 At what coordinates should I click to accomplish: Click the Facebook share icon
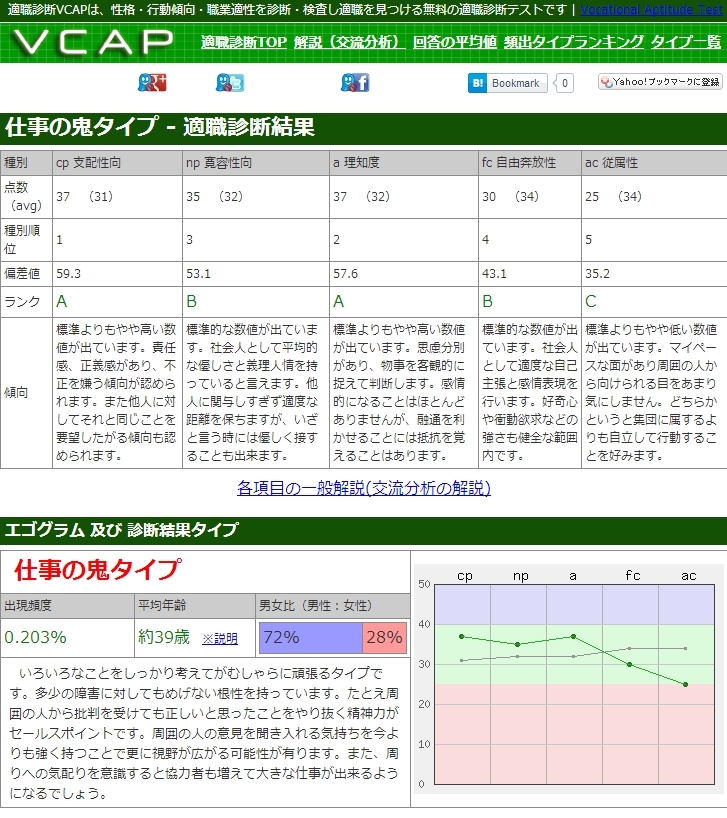click(x=355, y=83)
